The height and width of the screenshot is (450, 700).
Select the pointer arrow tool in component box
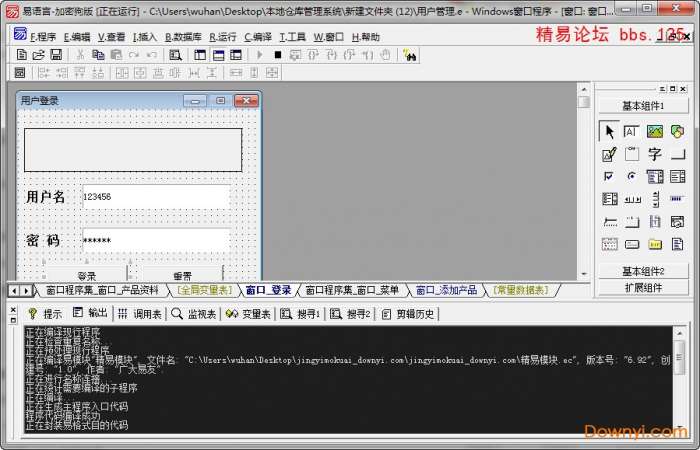pos(609,132)
